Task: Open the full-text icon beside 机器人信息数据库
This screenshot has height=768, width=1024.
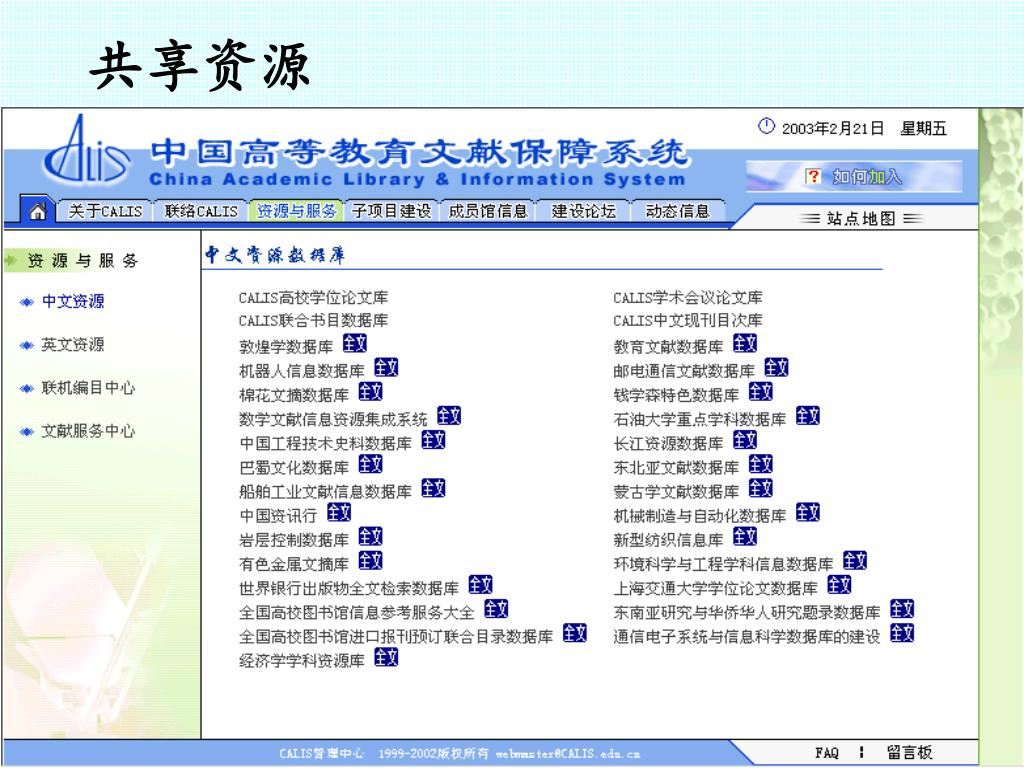Action: [x=386, y=368]
